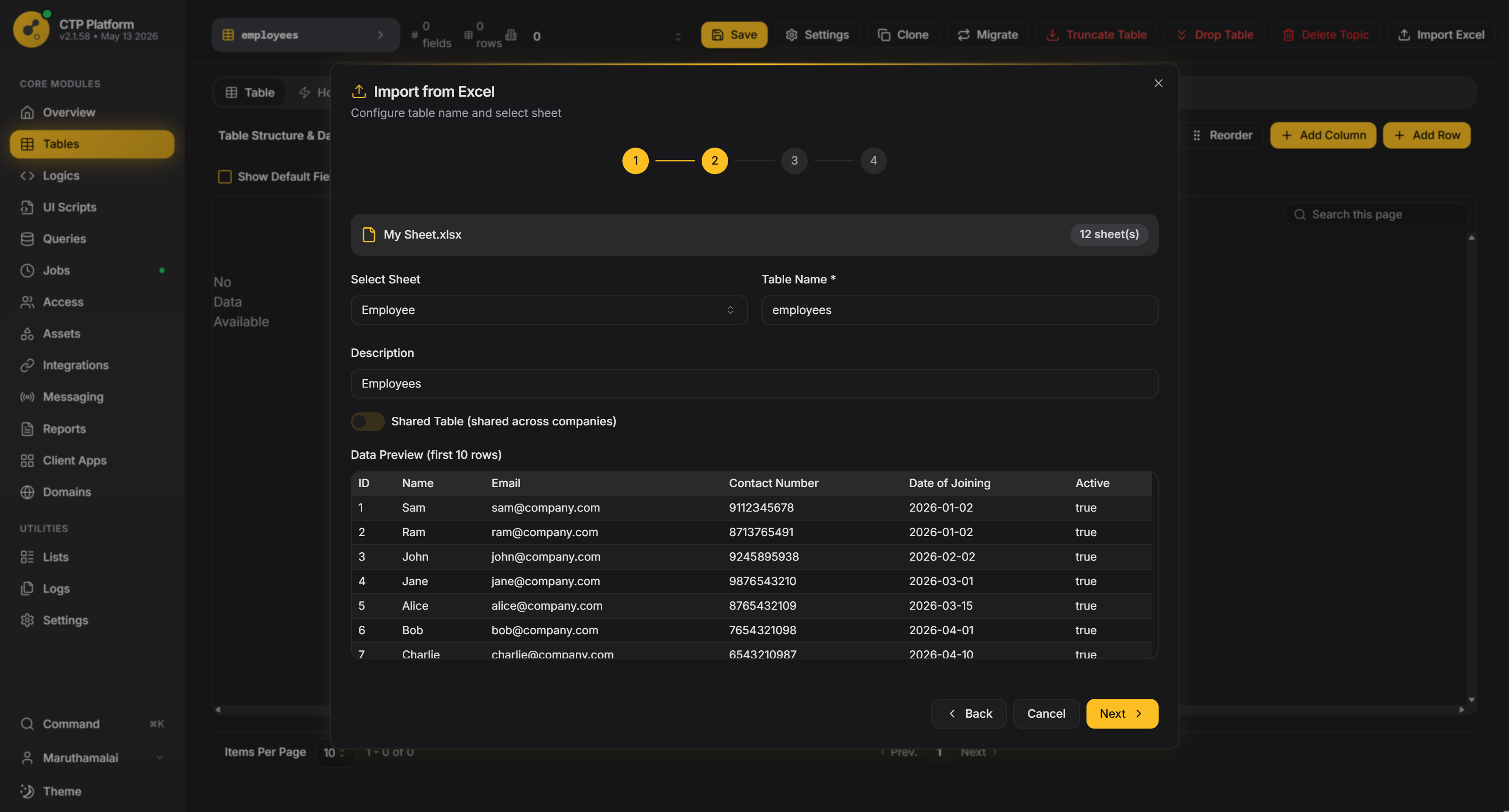Open the Jobs module
The height and width of the screenshot is (812, 1509).
tap(92, 270)
